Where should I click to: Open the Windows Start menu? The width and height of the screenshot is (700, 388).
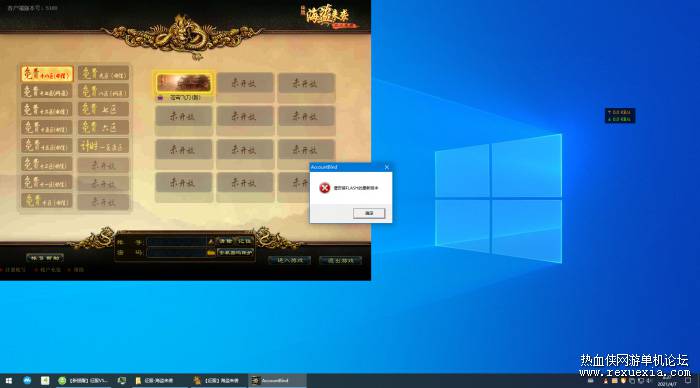8,381
